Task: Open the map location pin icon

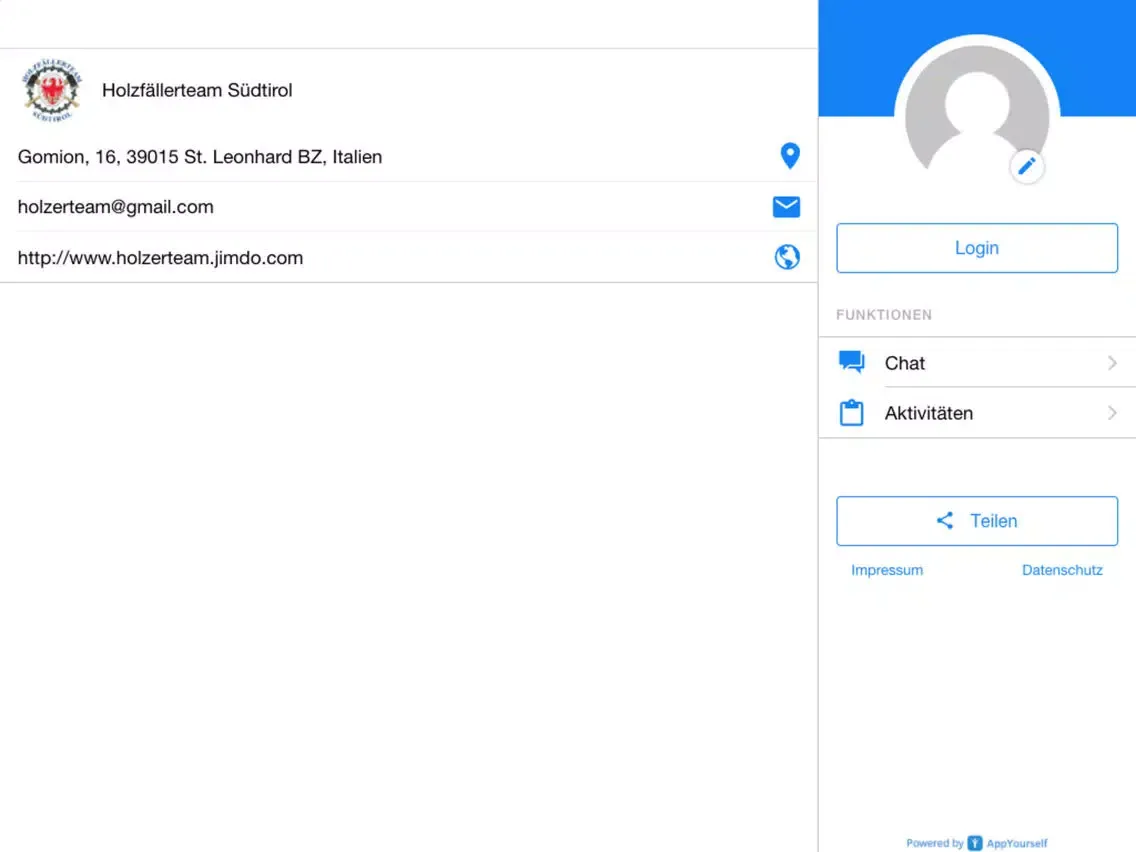Action: pos(790,156)
